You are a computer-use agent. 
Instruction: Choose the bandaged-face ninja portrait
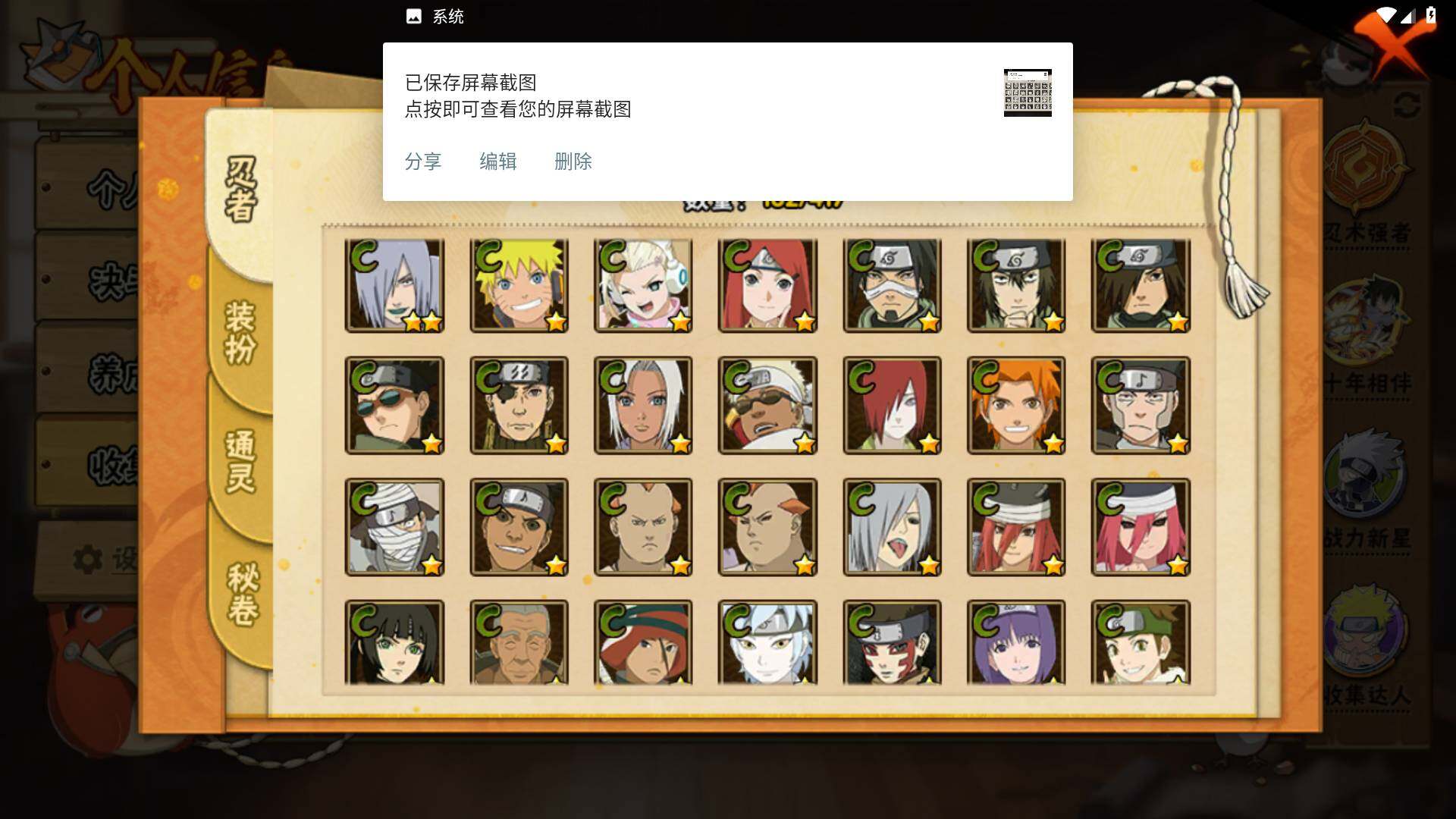pos(394,527)
